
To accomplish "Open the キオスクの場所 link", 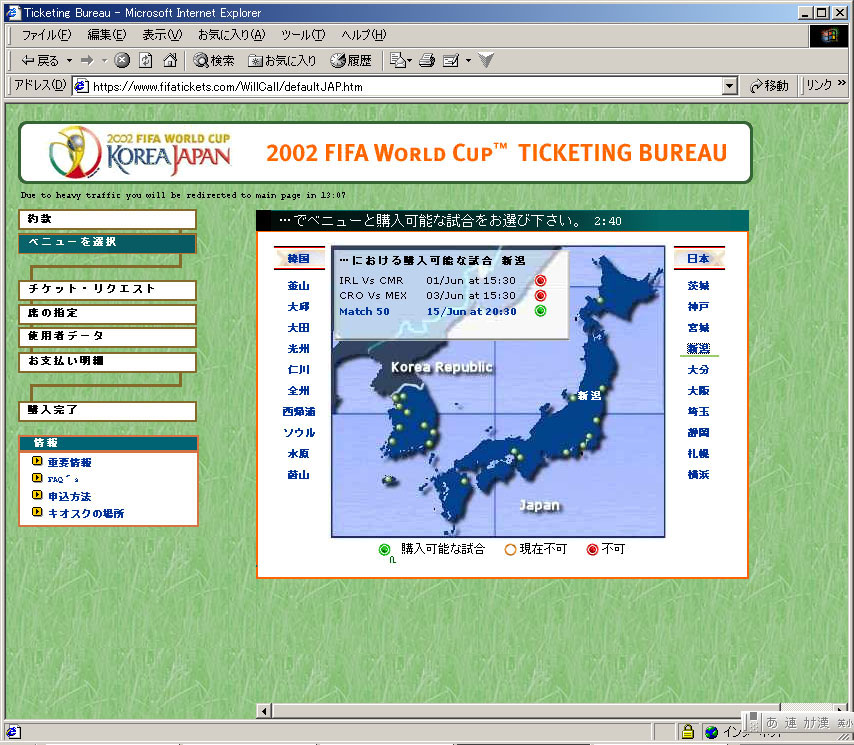I will 86,513.
